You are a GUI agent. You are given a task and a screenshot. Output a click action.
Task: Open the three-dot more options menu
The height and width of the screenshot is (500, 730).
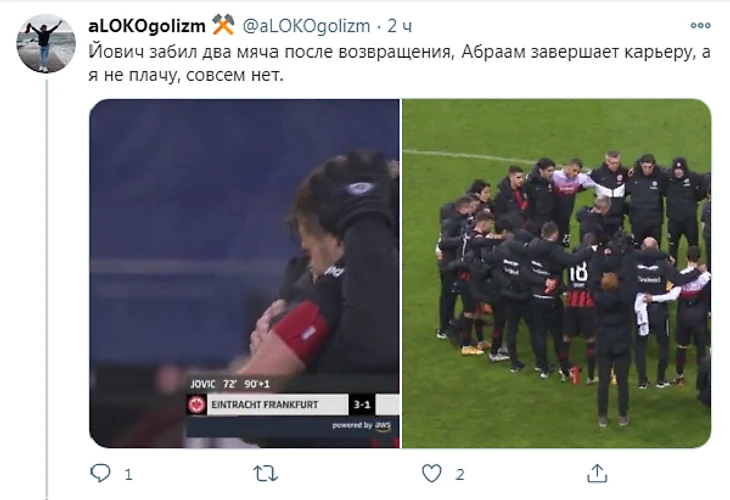click(700, 25)
